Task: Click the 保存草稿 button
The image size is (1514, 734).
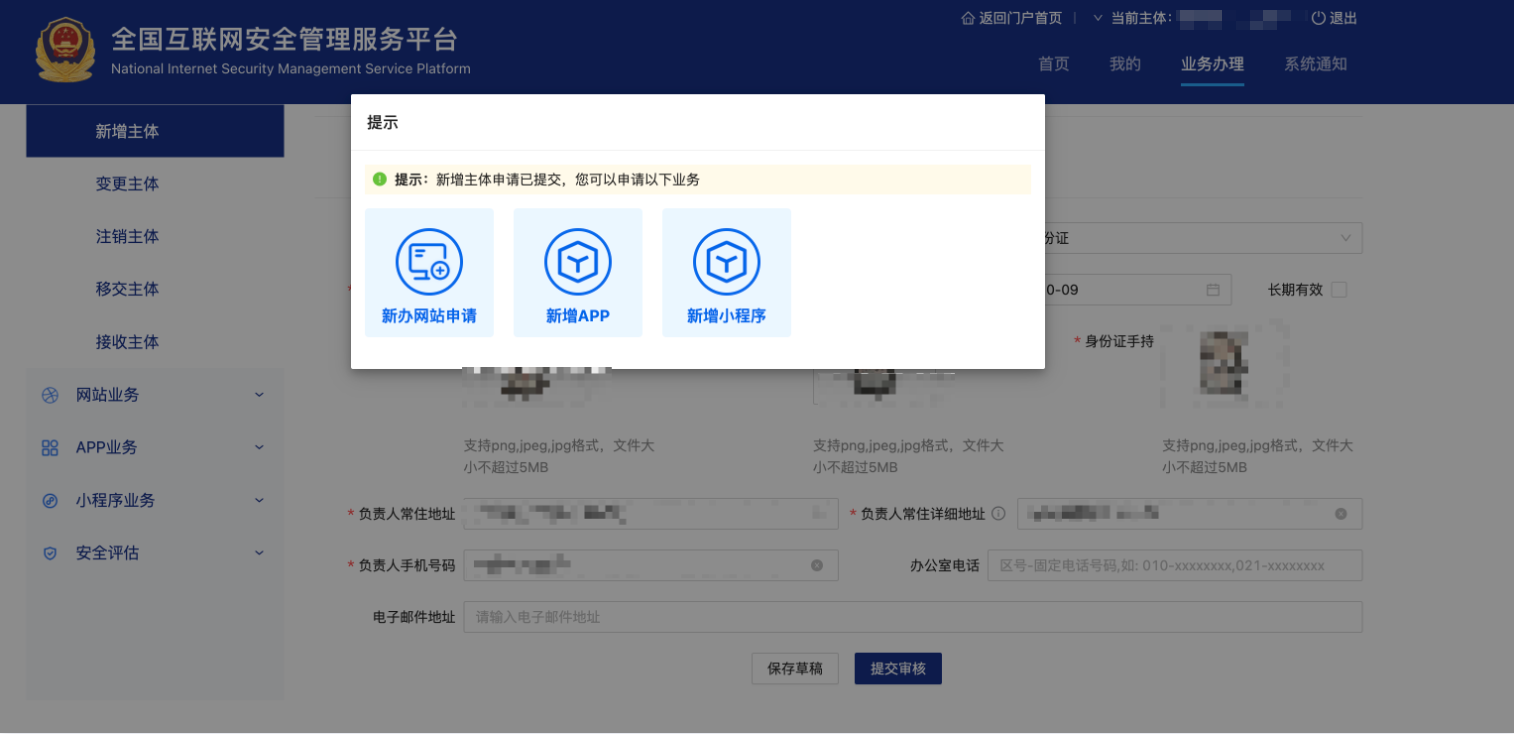Action: 794,668
